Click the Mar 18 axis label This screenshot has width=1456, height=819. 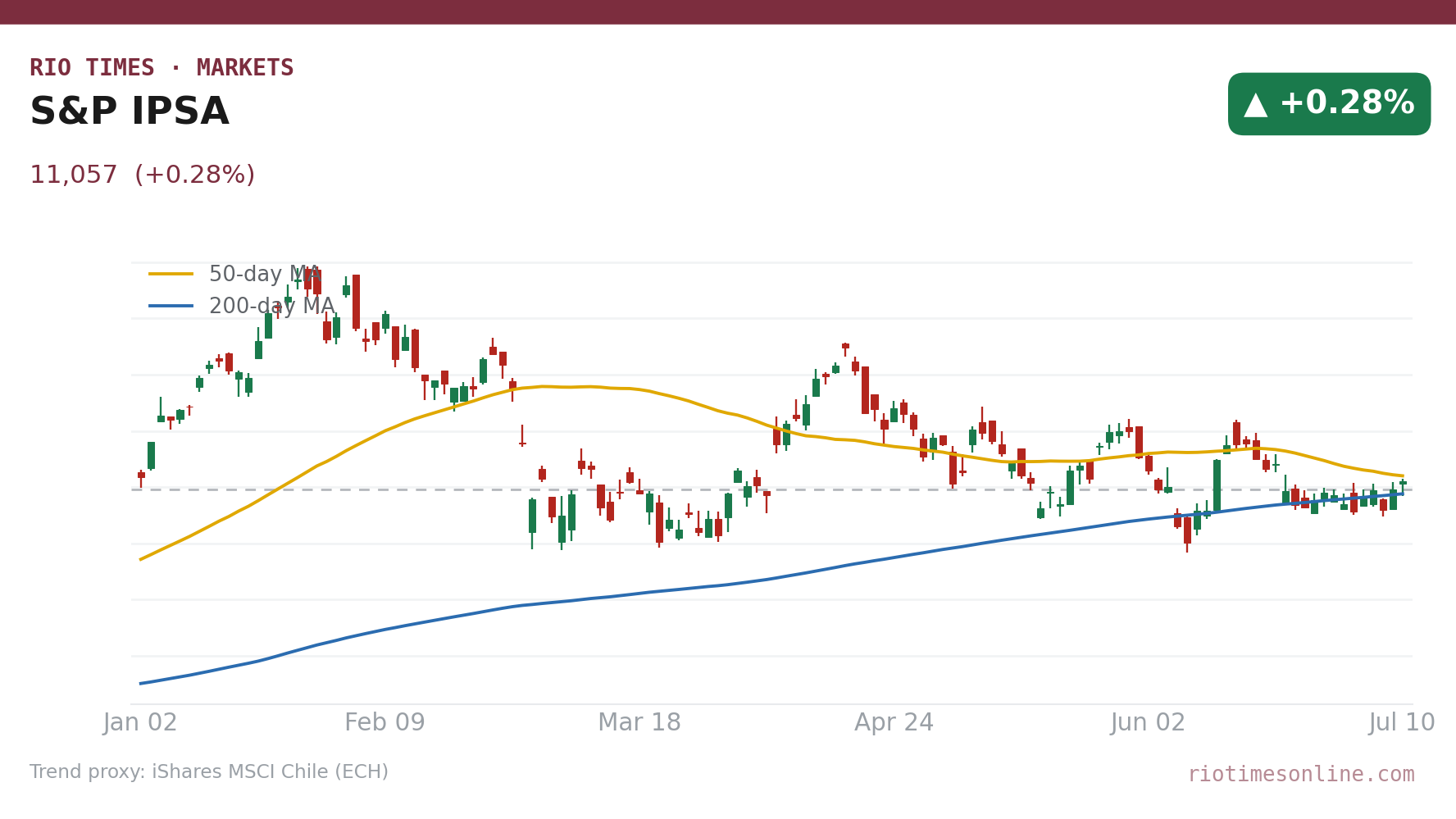[x=639, y=723]
